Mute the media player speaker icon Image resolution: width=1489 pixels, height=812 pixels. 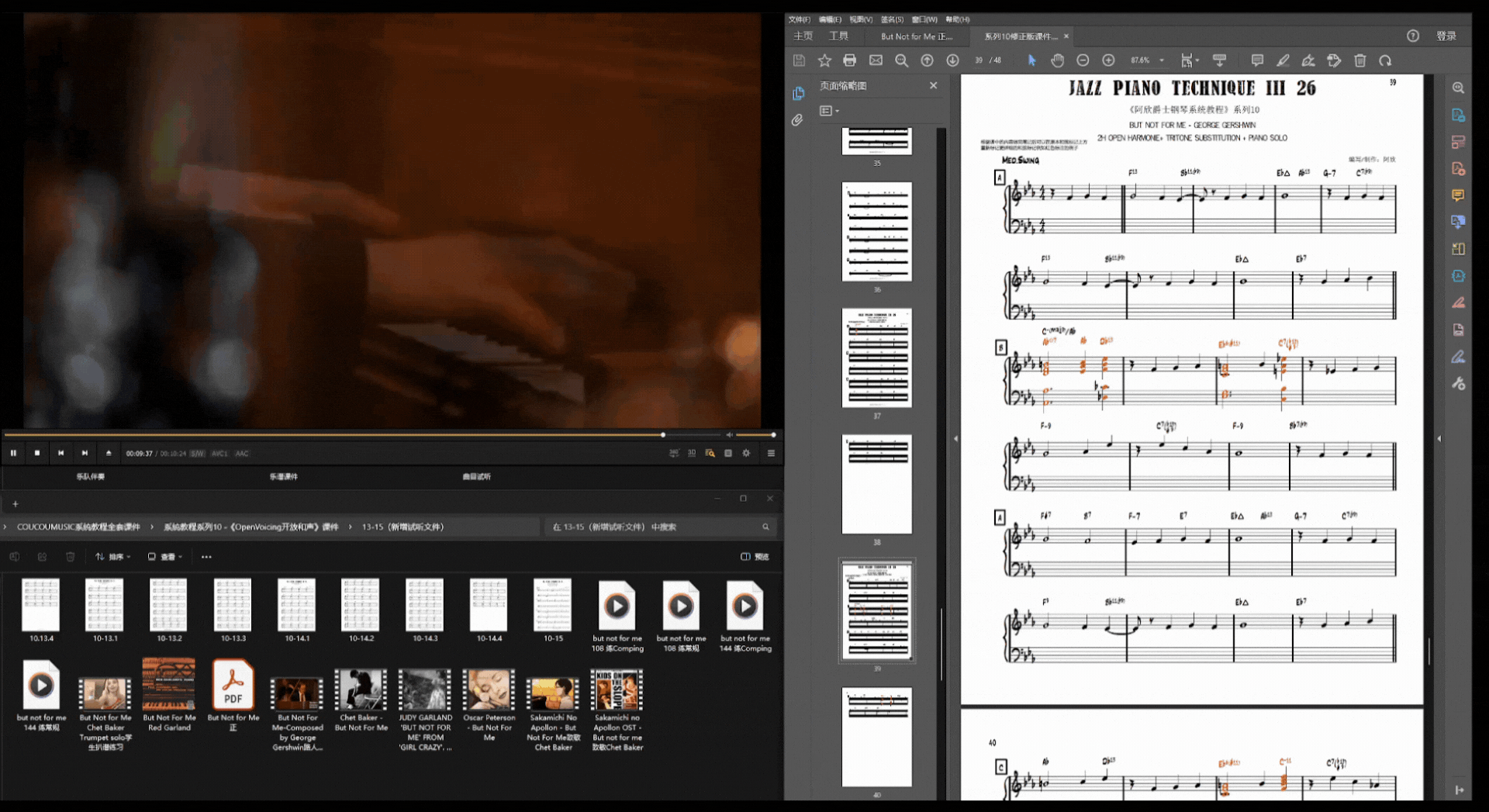pos(729,435)
